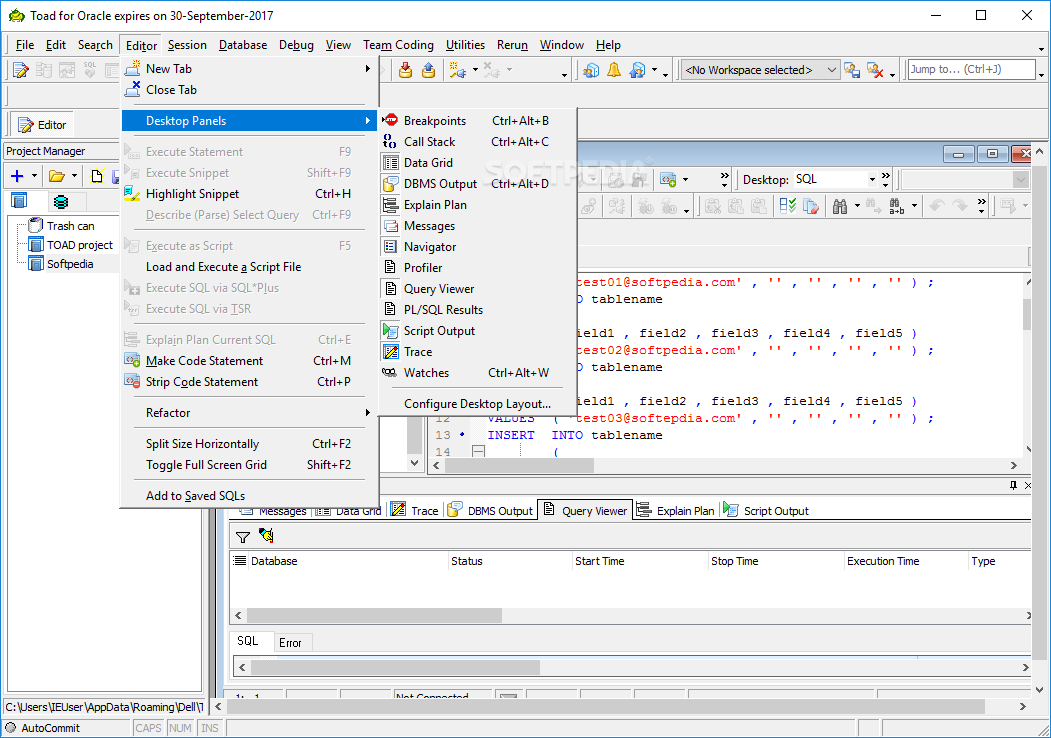
Task: Choose Script Output in Desktop Panels submenu
Action: pos(477,330)
